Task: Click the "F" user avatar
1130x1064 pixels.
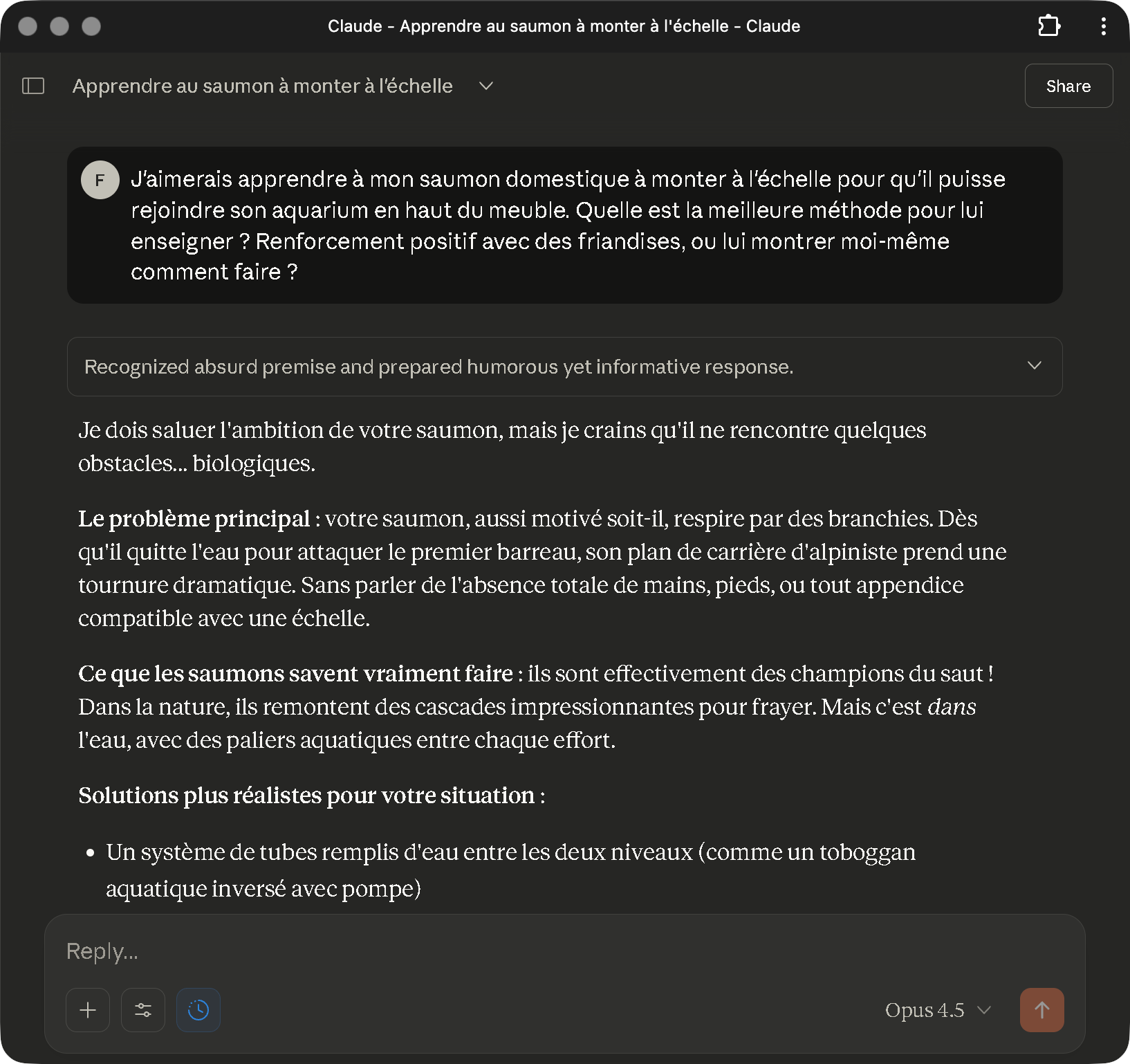Action: click(x=100, y=180)
